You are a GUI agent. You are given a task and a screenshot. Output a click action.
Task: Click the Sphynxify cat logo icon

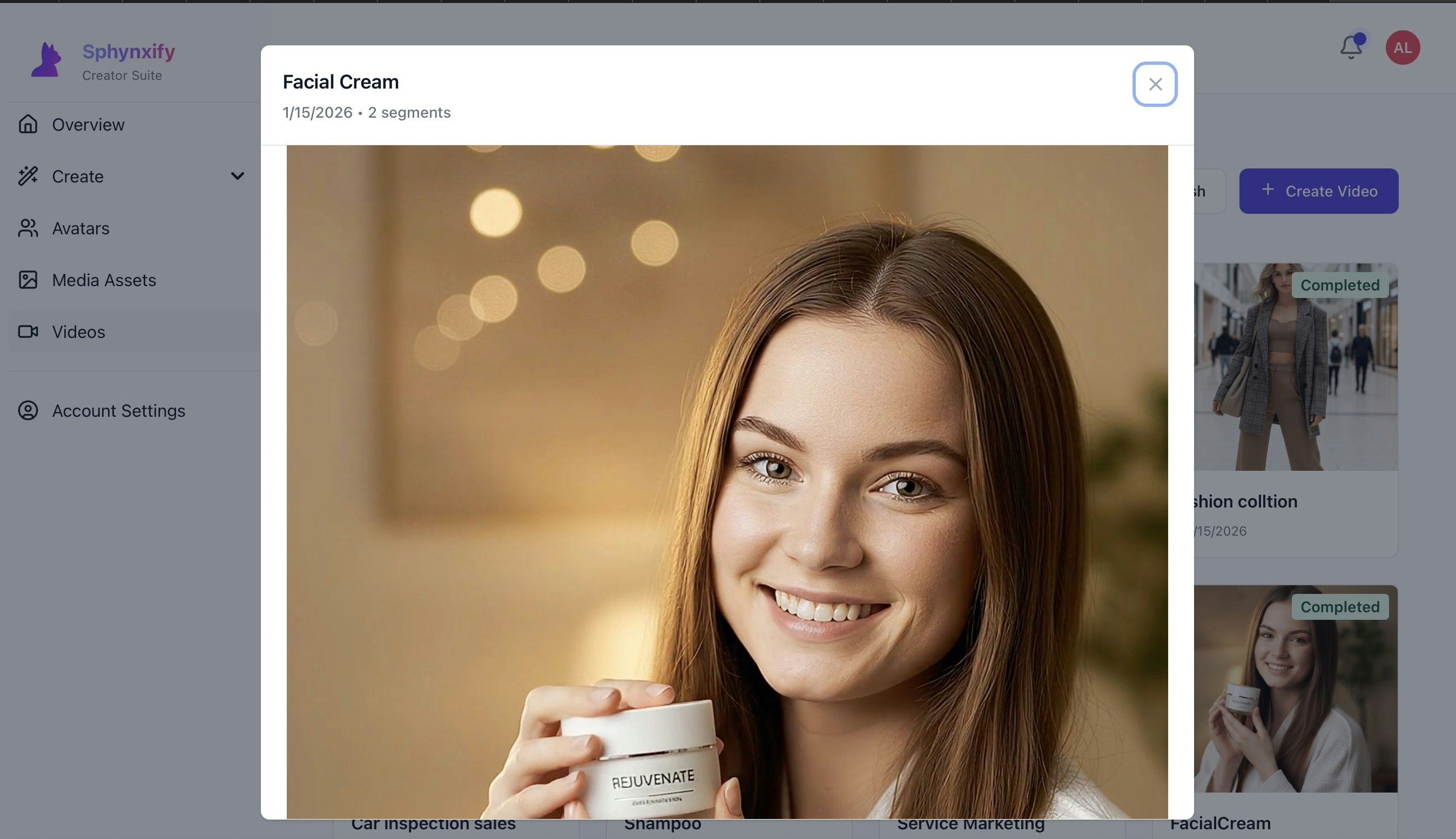[46, 60]
